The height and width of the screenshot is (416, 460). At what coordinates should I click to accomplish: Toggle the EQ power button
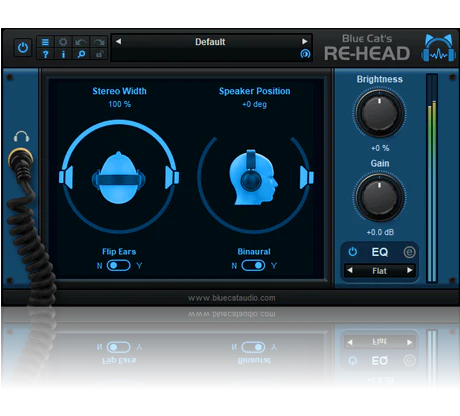(352, 252)
